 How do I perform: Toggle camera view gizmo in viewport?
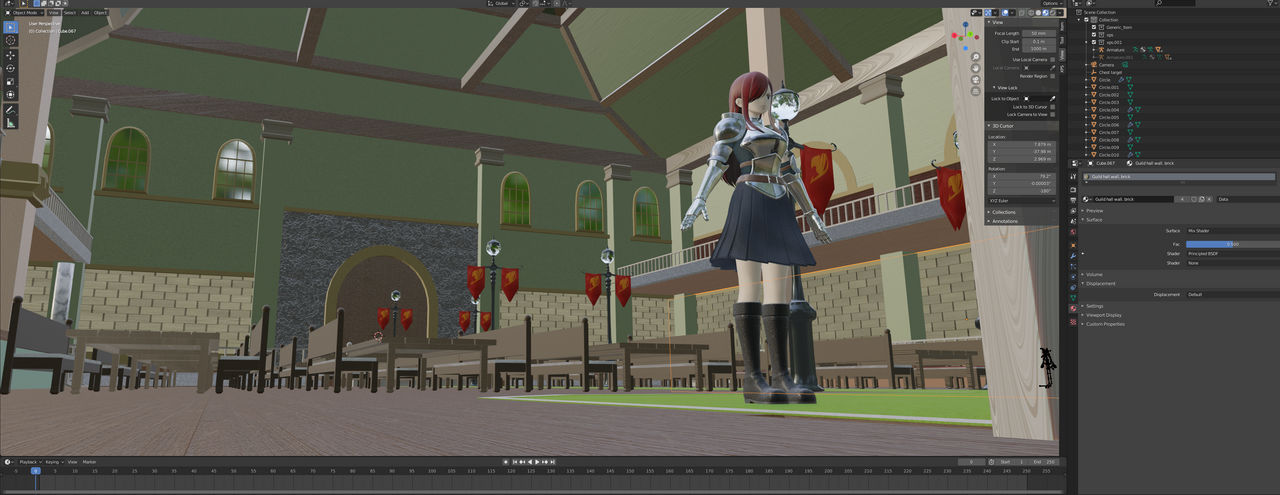click(x=976, y=80)
